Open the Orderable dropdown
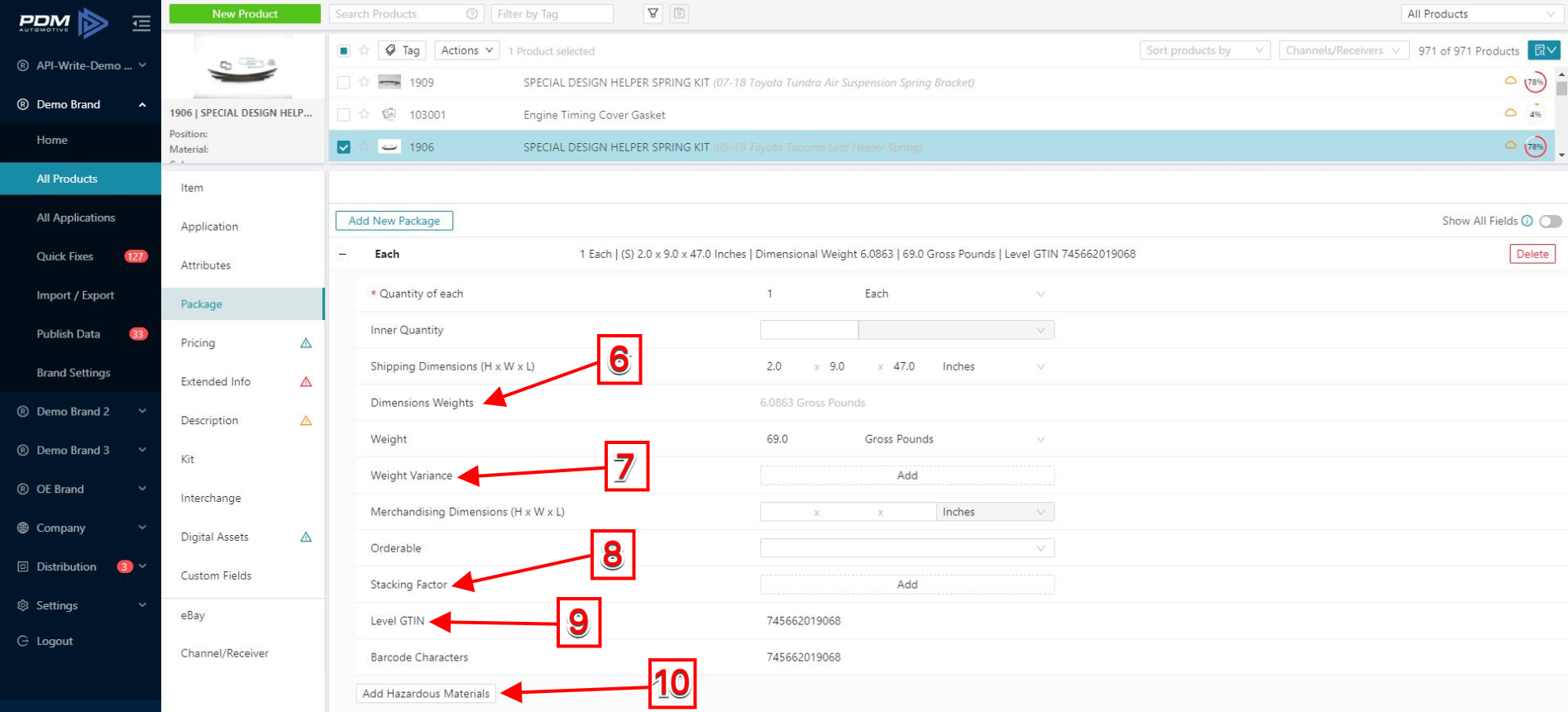Screen dimensions: 1568x712 (907, 548)
